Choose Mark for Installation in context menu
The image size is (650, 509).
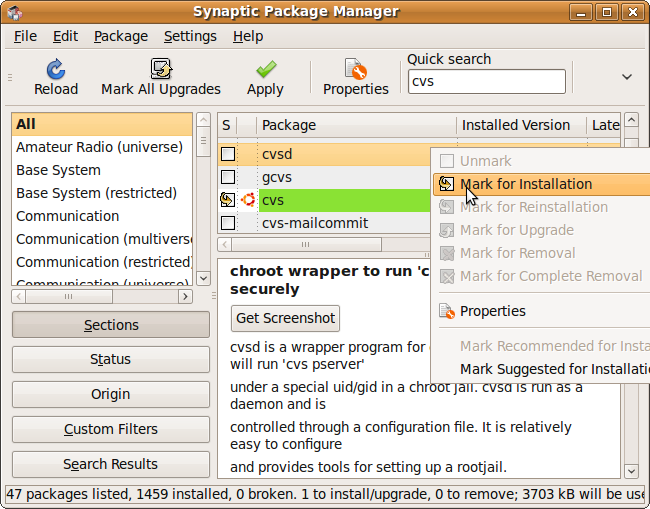coord(541,184)
